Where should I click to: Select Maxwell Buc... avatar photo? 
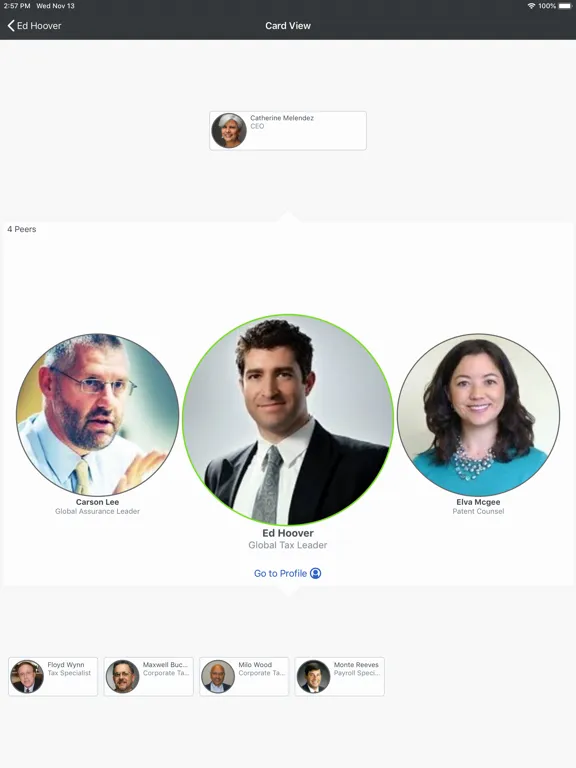(x=122, y=676)
